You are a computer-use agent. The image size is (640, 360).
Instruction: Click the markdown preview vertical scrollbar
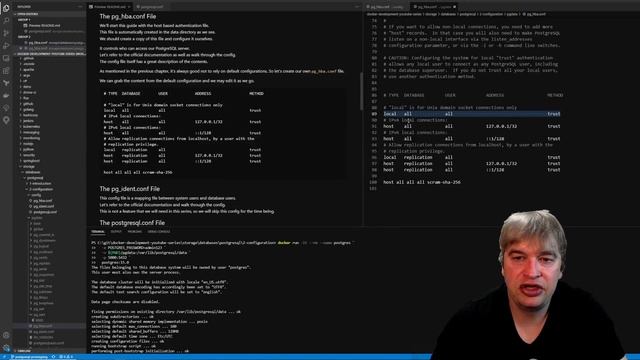point(361,91)
